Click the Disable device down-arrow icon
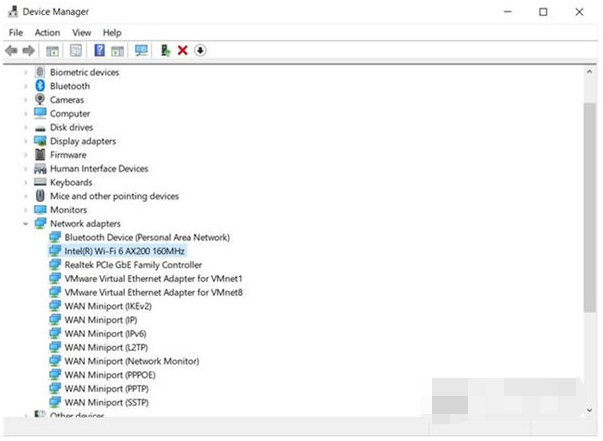603x441 pixels. point(200,50)
